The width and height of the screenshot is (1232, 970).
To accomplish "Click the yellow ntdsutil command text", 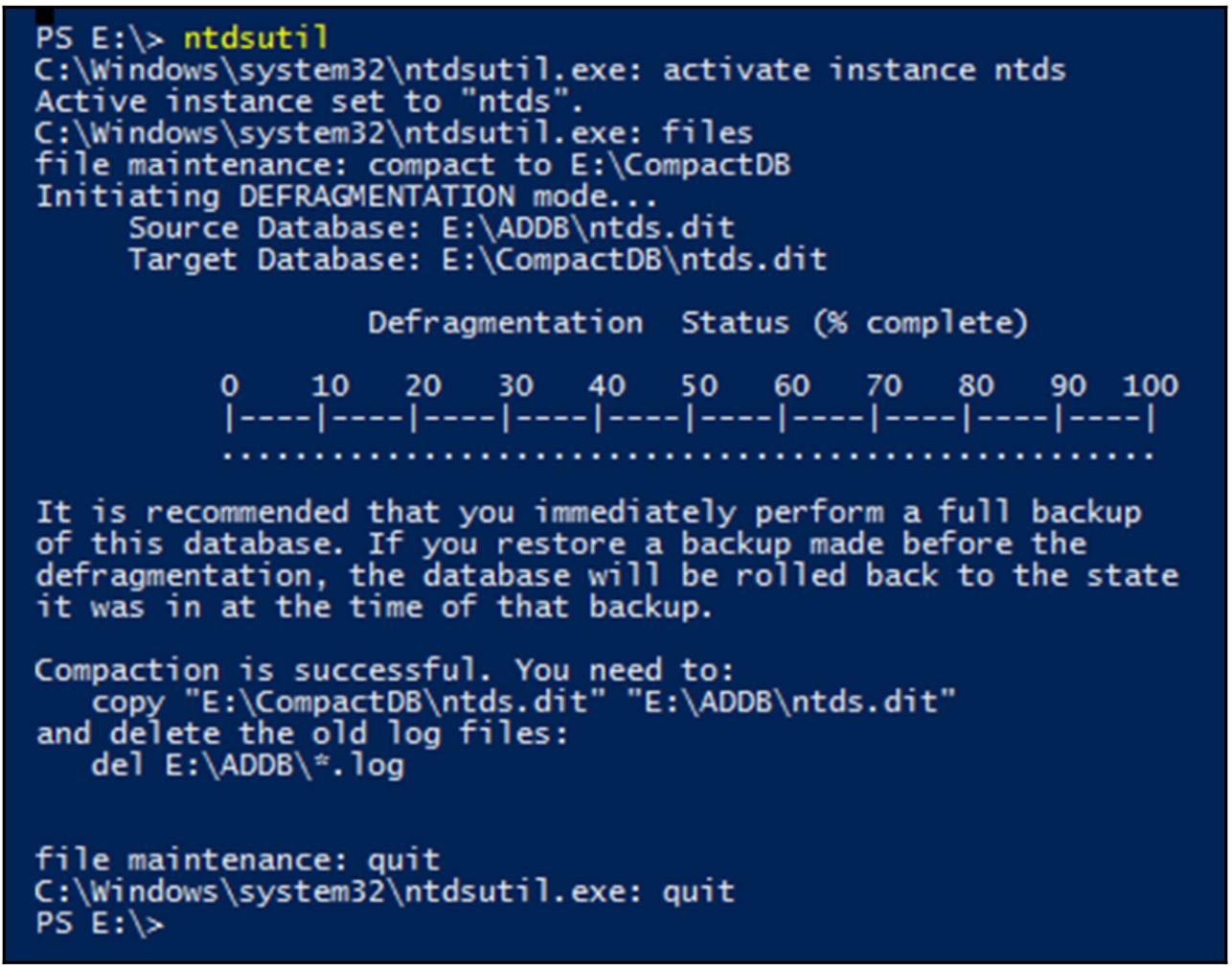I will [x=255, y=38].
